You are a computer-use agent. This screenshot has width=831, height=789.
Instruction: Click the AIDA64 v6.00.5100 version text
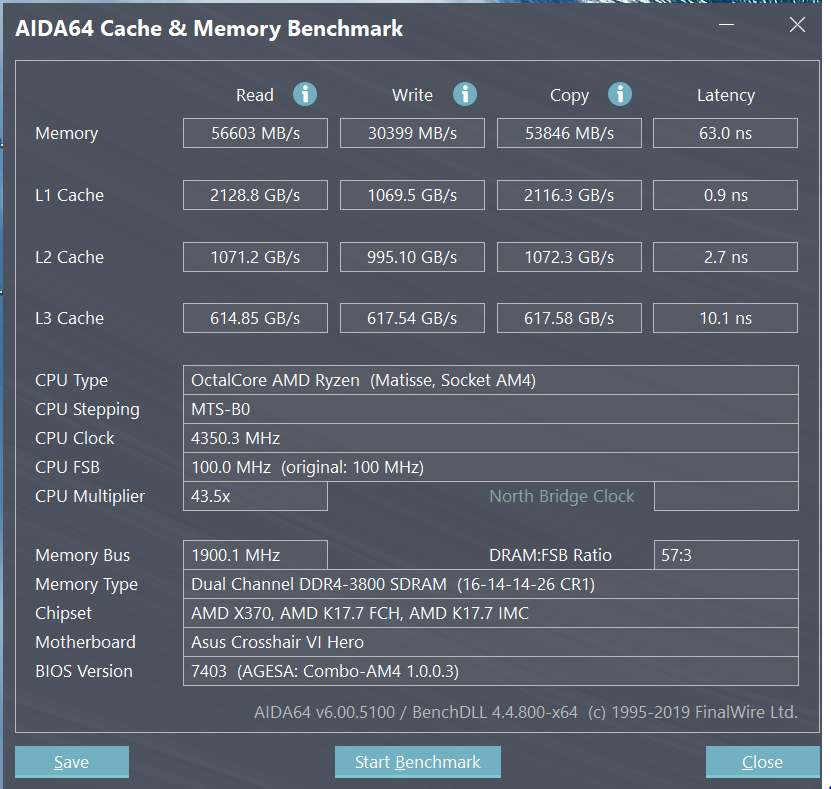pos(324,712)
